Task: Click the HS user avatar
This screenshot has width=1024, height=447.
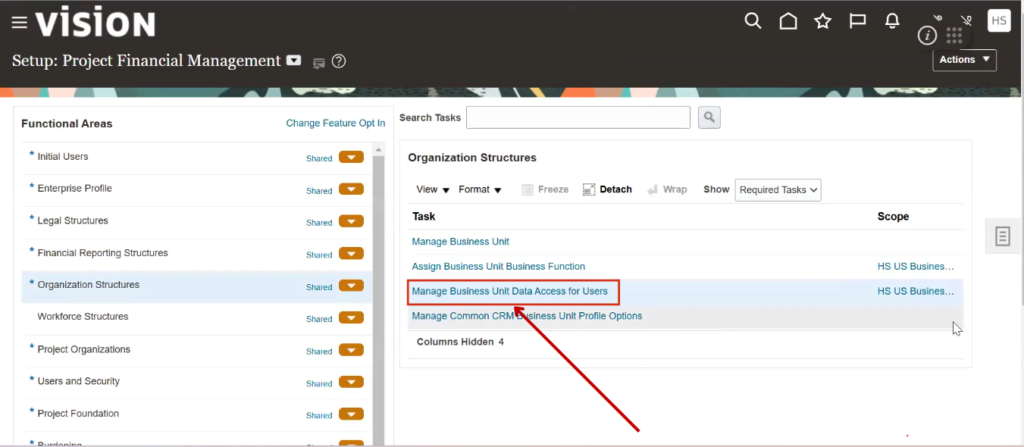Action: 998,20
